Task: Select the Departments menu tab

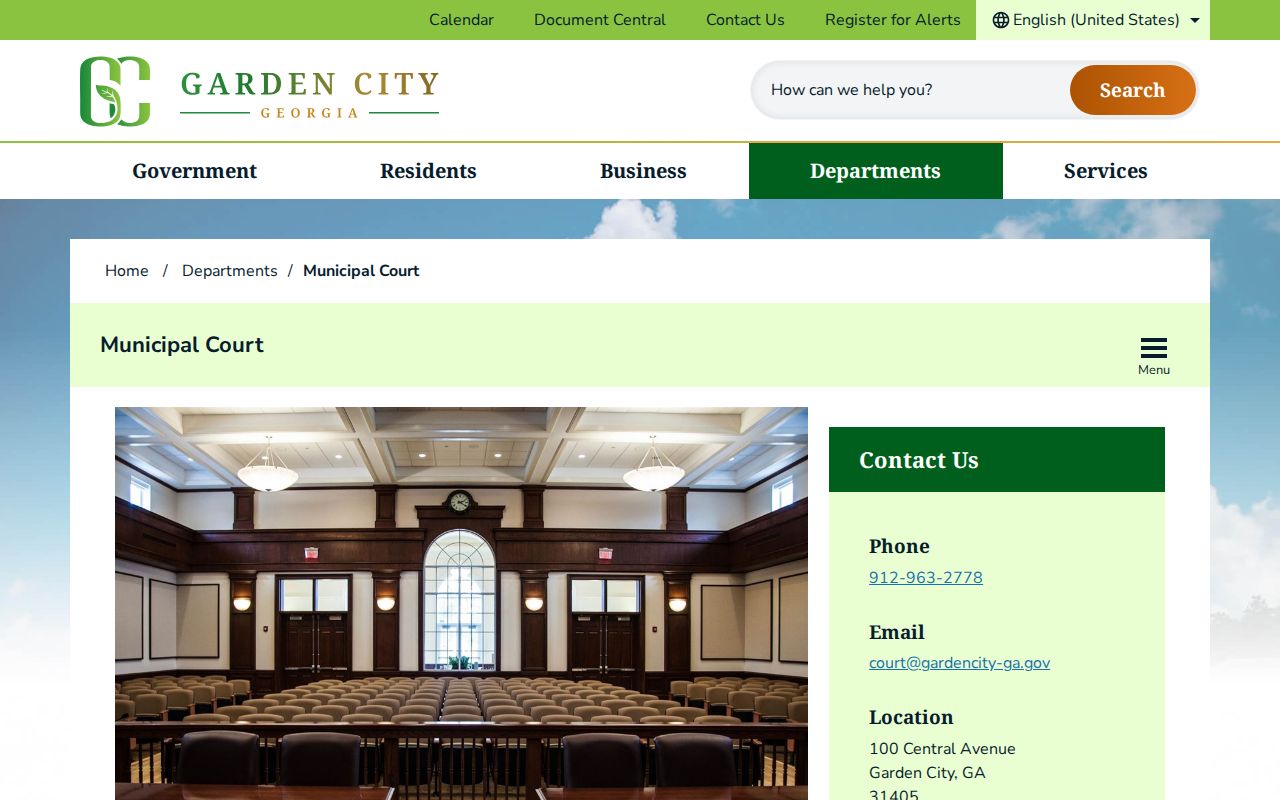Action: [875, 171]
